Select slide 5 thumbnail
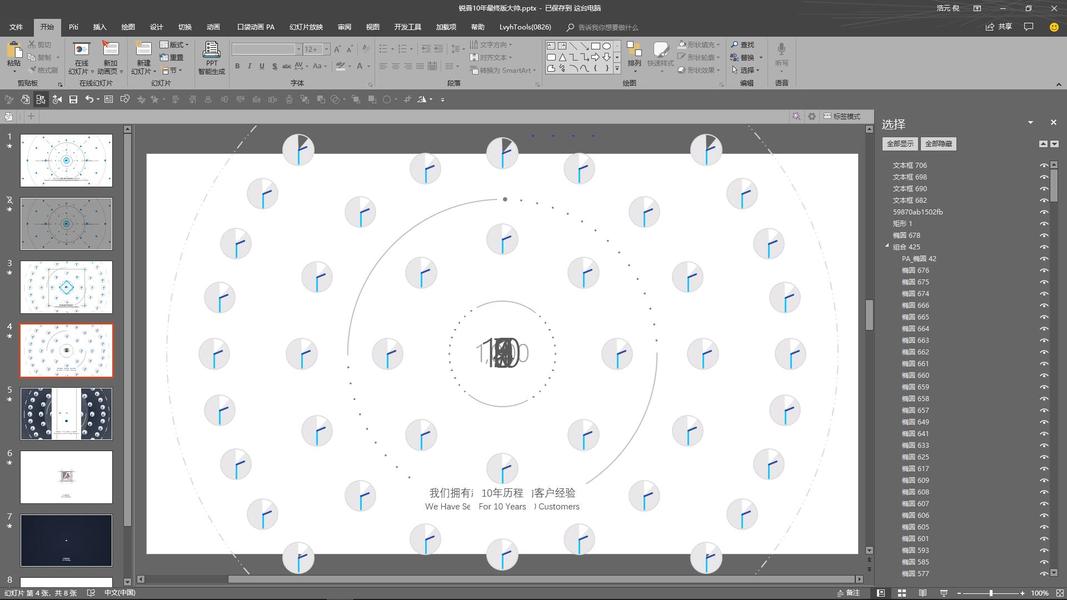1067x600 pixels. coord(66,414)
